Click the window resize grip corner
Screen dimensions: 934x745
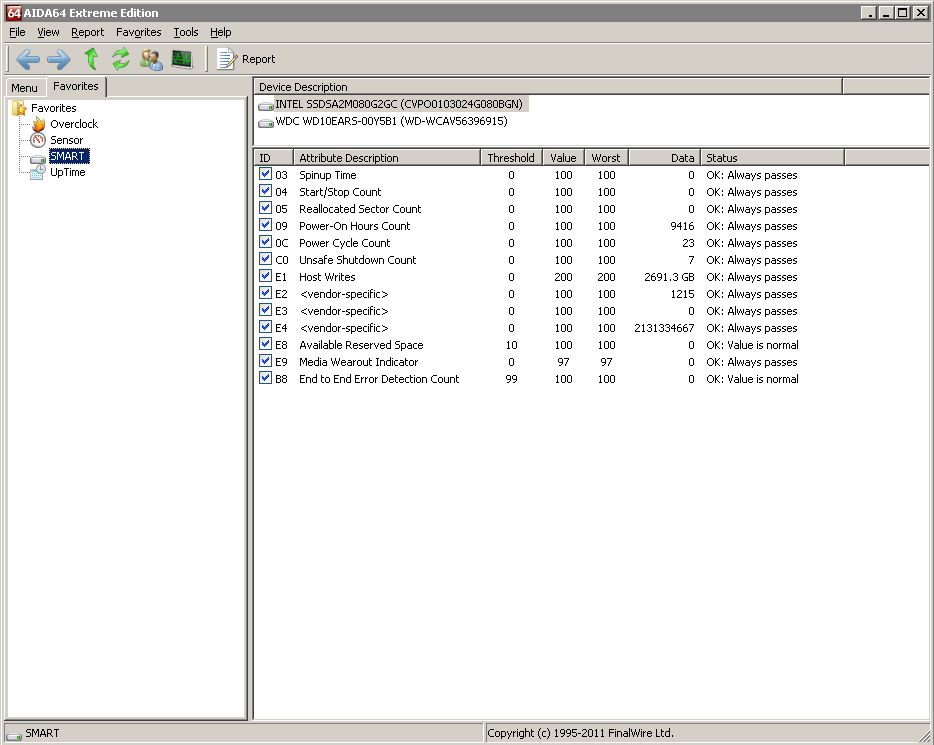[x=924, y=735]
